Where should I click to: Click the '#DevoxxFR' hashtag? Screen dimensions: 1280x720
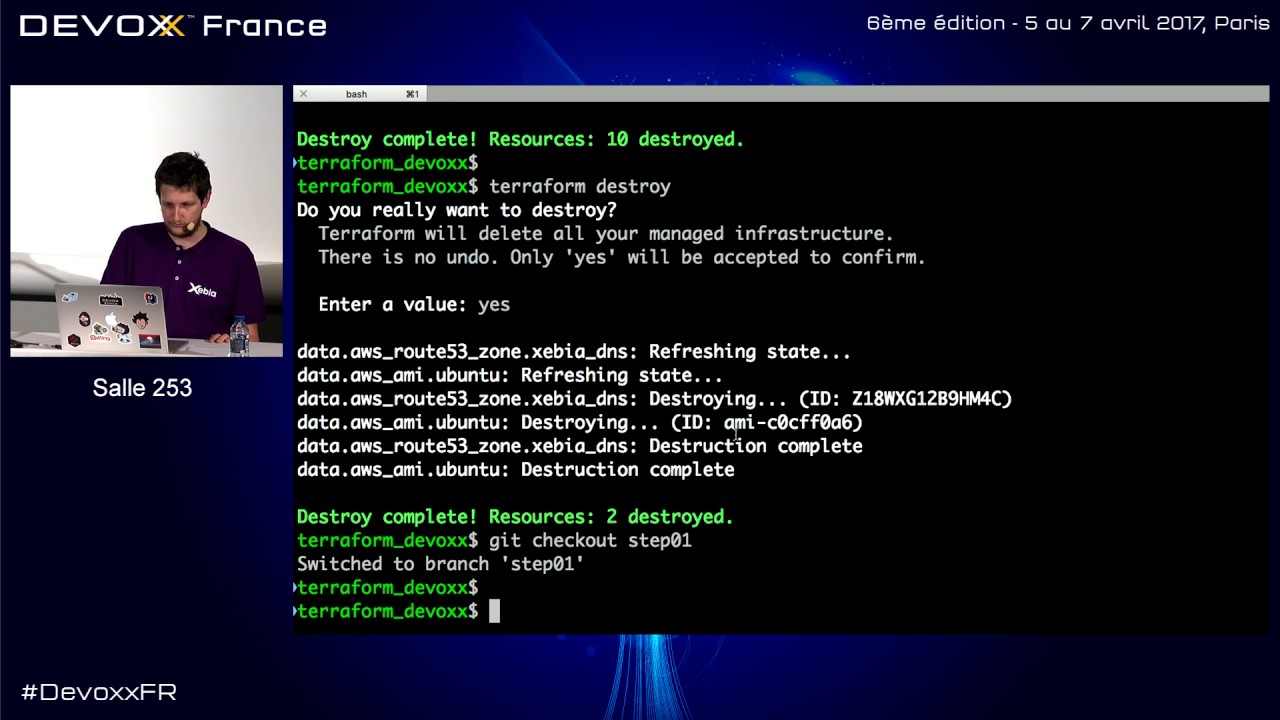(x=99, y=692)
